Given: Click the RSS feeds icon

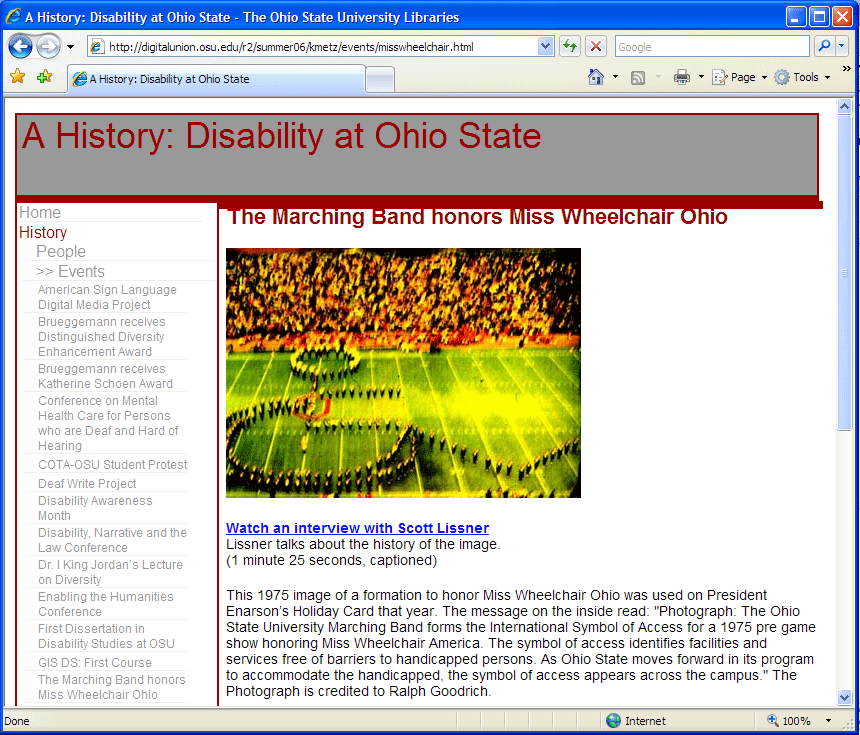Looking at the screenshot, I should click(638, 78).
